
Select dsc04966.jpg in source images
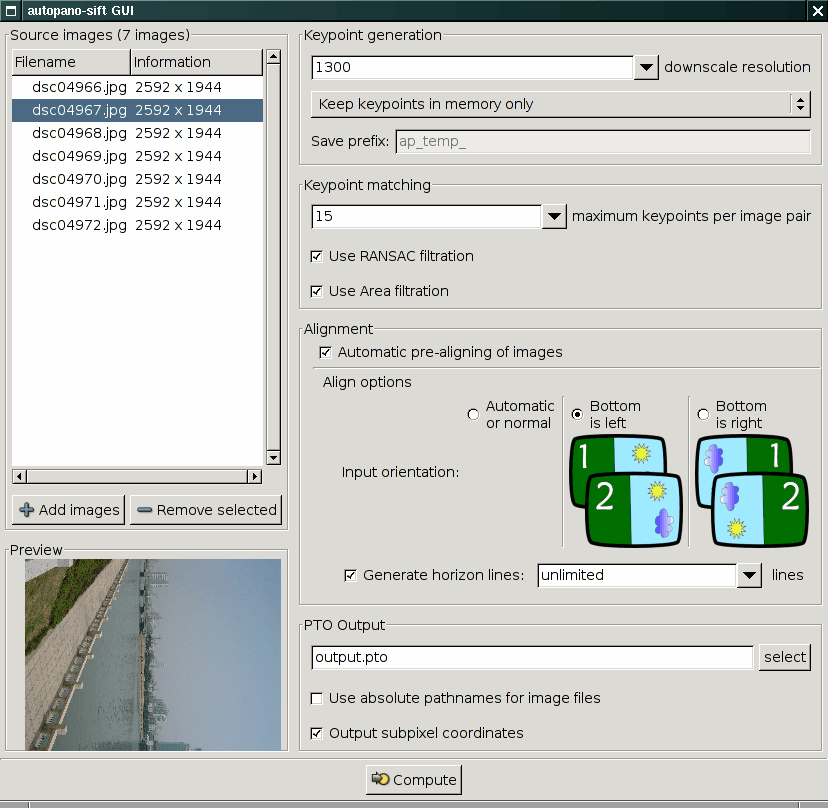pyautogui.click(x=137, y=87)
